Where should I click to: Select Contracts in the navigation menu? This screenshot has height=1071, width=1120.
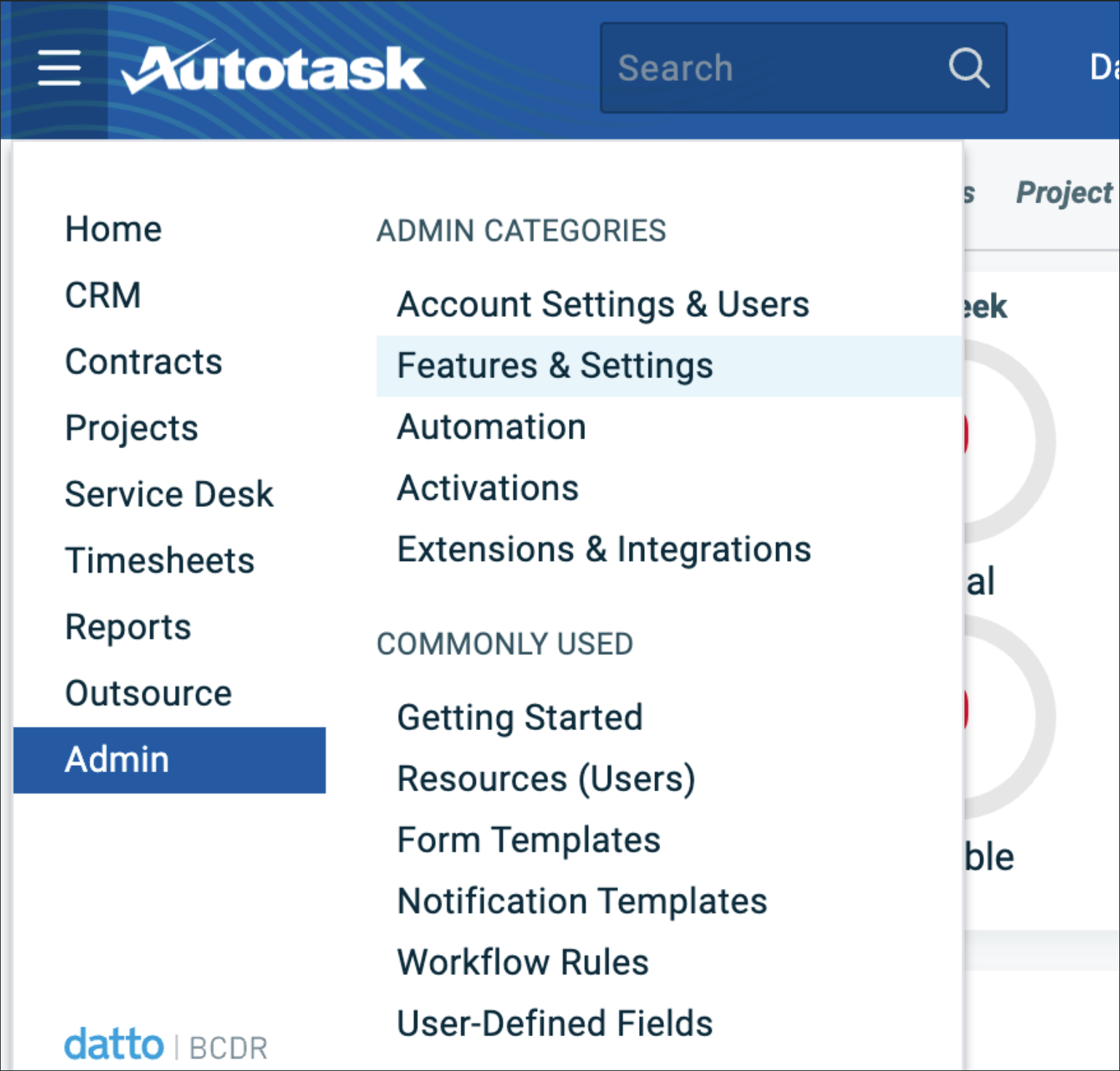tap(144, 361)
